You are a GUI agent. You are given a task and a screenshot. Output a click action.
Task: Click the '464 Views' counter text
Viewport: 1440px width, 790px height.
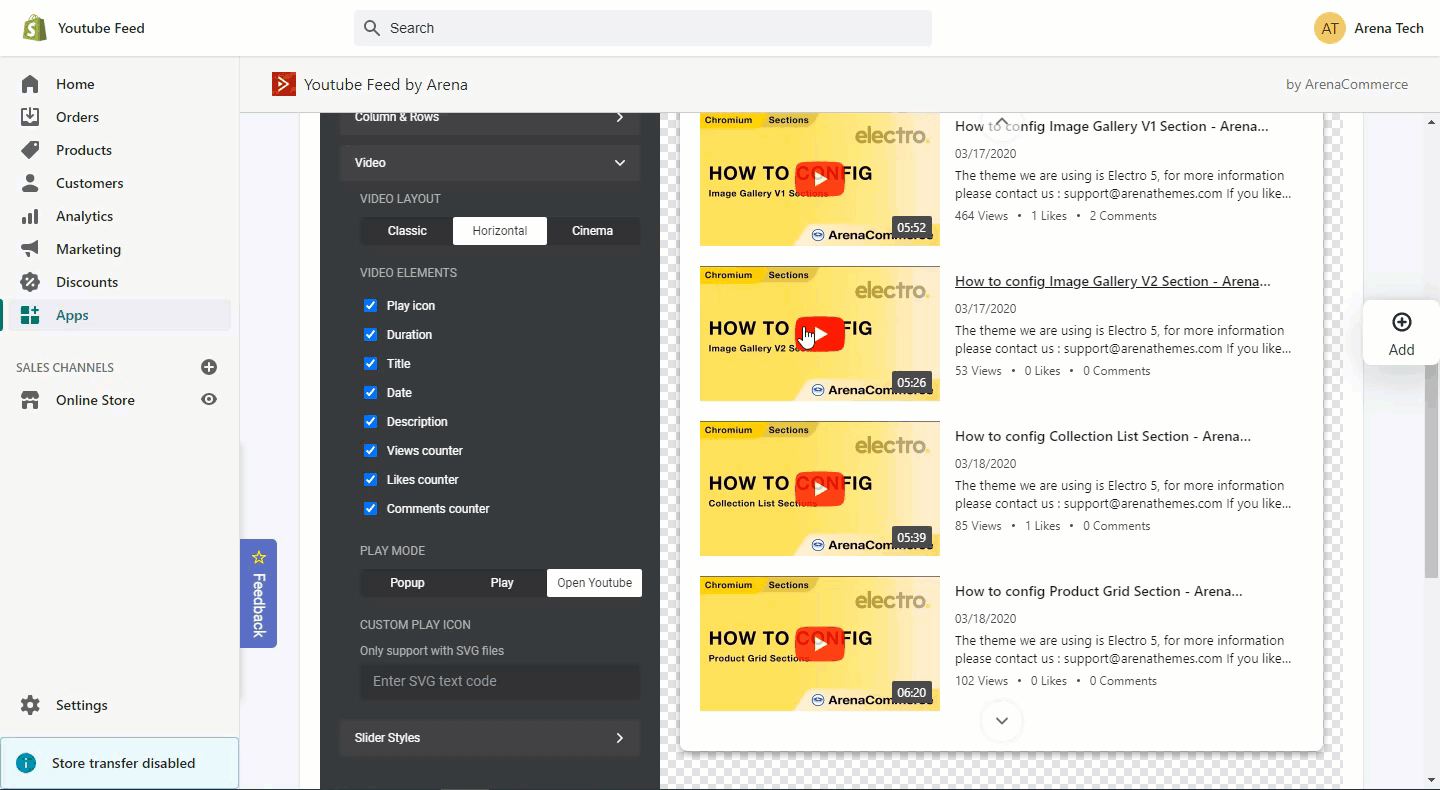(x=981, y=216)
